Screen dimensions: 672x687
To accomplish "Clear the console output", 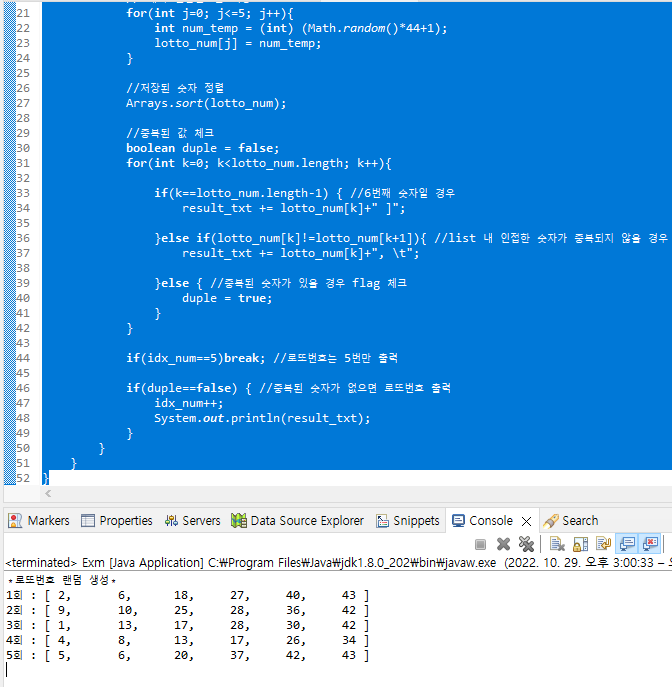I will point(557,544).
